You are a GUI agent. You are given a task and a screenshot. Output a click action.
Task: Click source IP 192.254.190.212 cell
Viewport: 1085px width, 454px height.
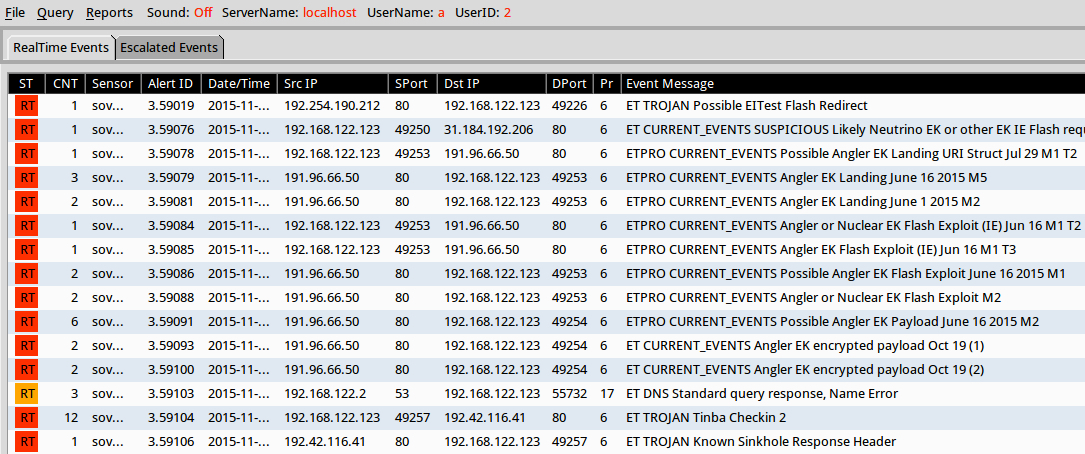332,105
